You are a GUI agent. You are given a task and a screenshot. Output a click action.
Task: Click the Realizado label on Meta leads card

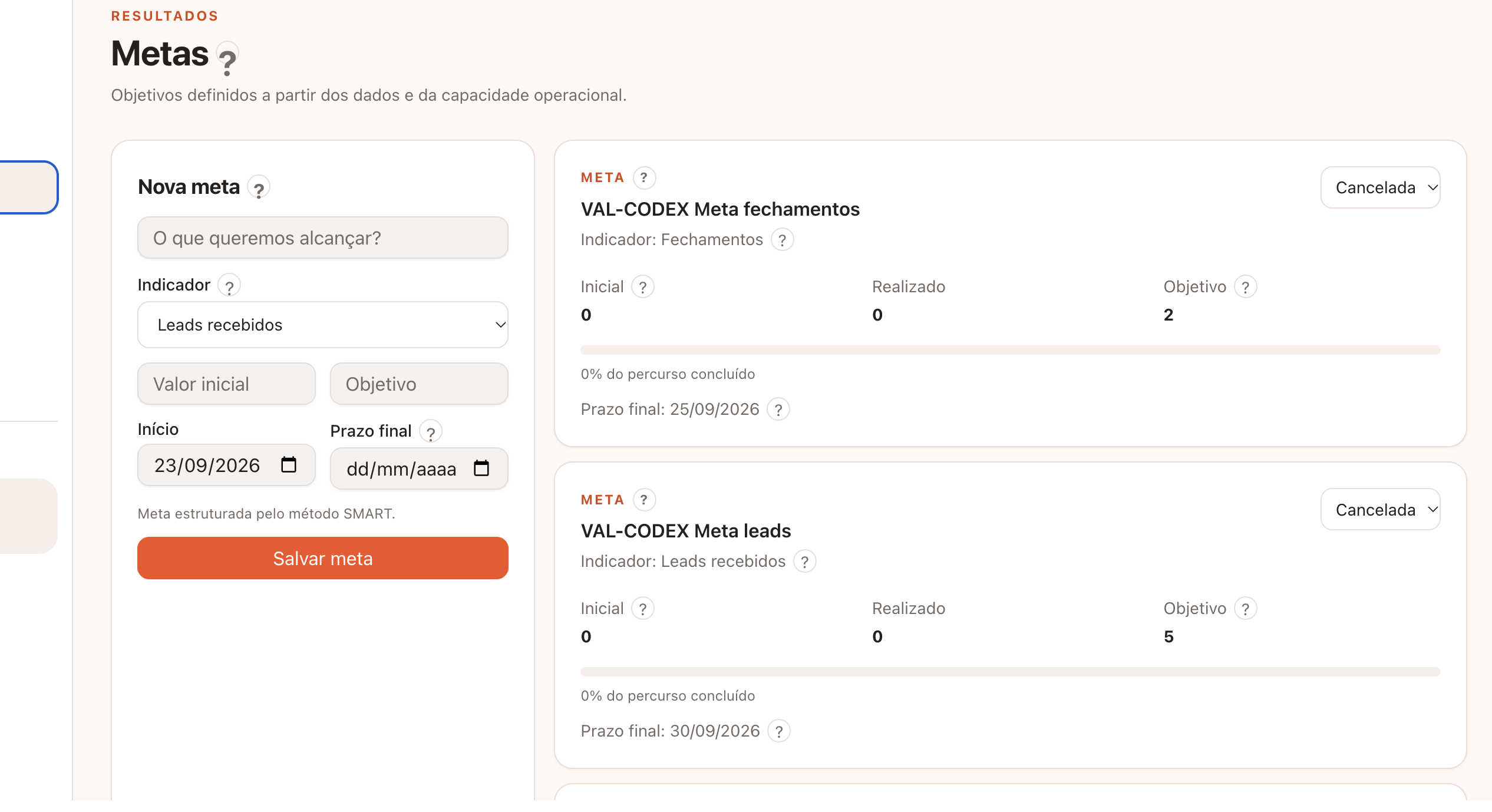coord(909,609)
